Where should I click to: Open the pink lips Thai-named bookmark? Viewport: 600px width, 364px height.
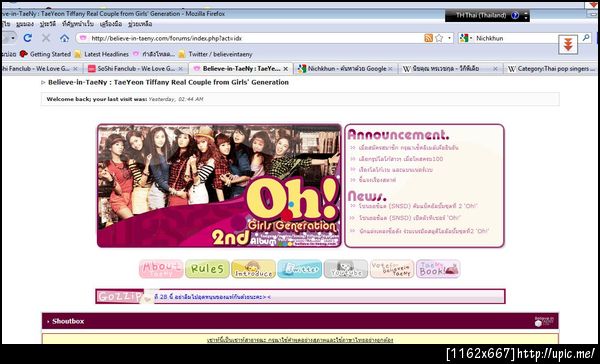point(153,54)
